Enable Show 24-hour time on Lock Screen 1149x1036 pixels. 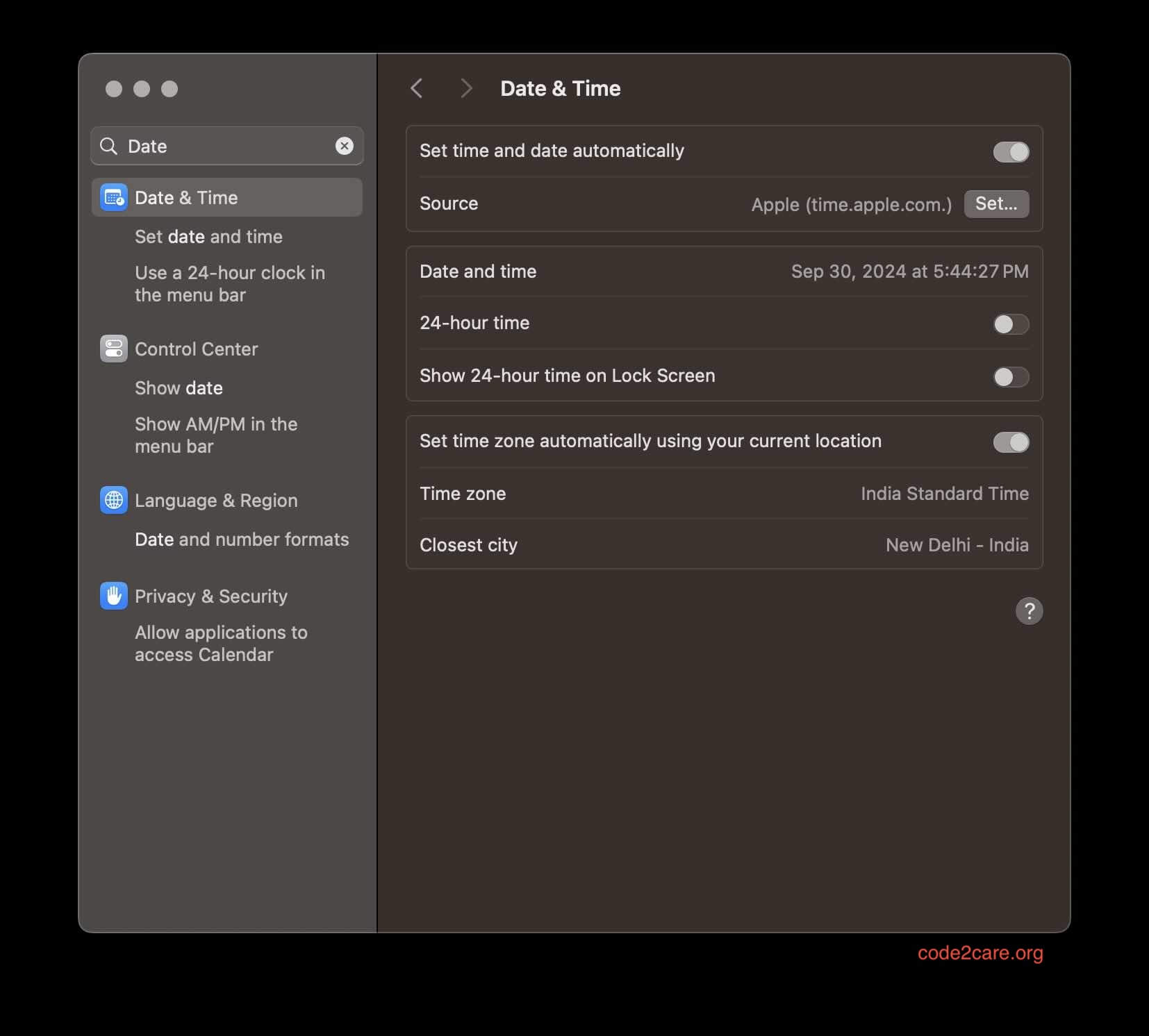[x=1011, y=377]
